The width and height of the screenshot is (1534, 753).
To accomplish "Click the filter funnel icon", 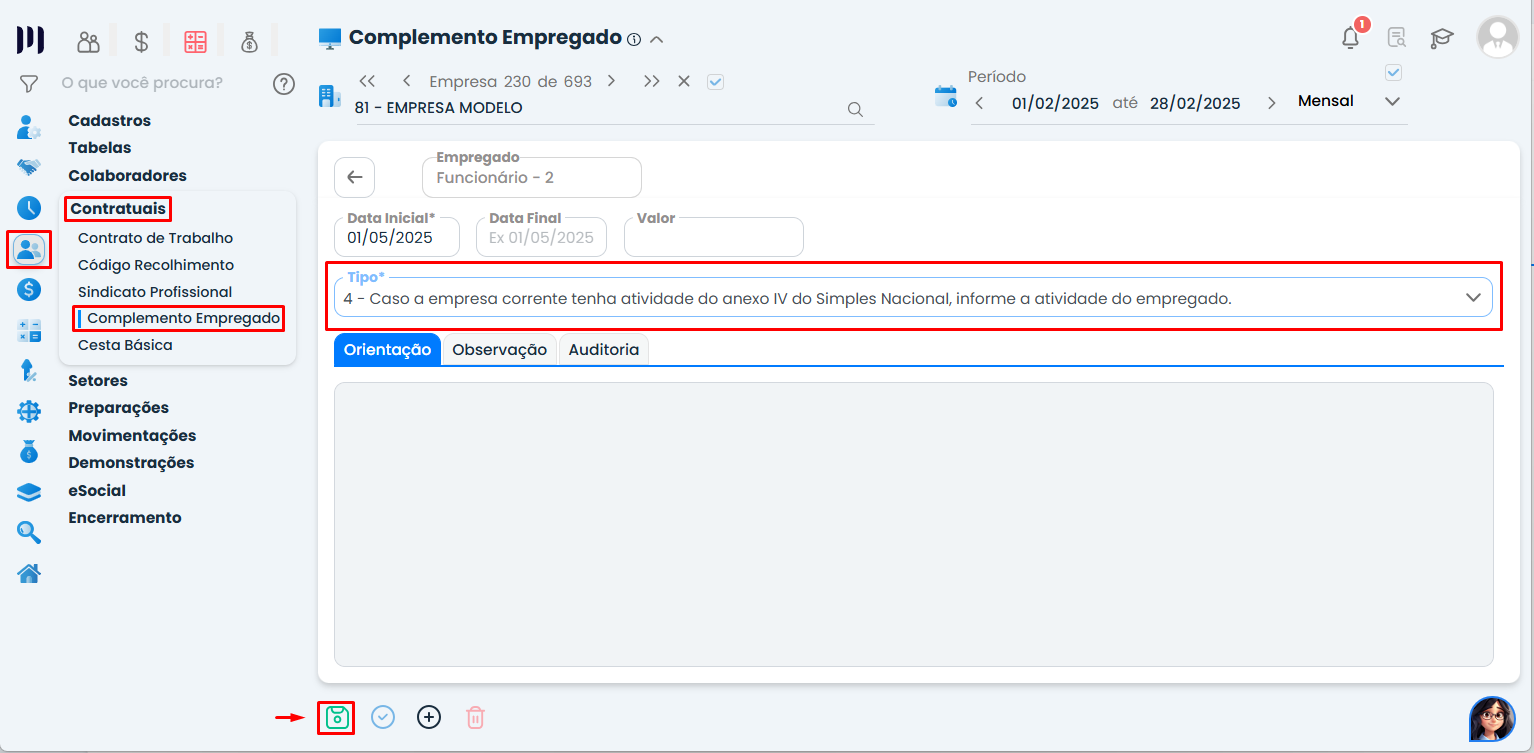I will (29, 84).
